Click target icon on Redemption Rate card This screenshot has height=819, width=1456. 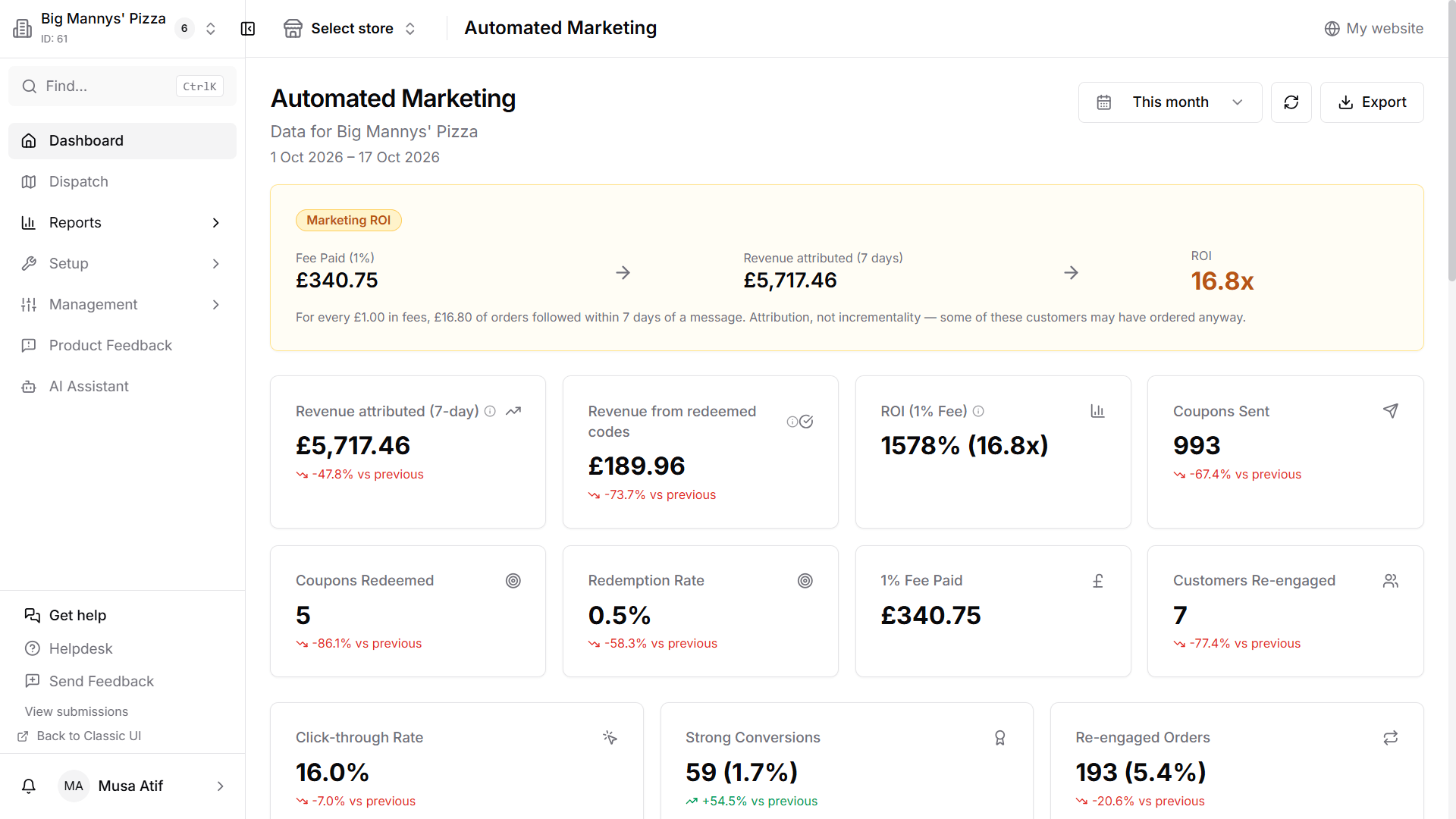coord(805,581)
